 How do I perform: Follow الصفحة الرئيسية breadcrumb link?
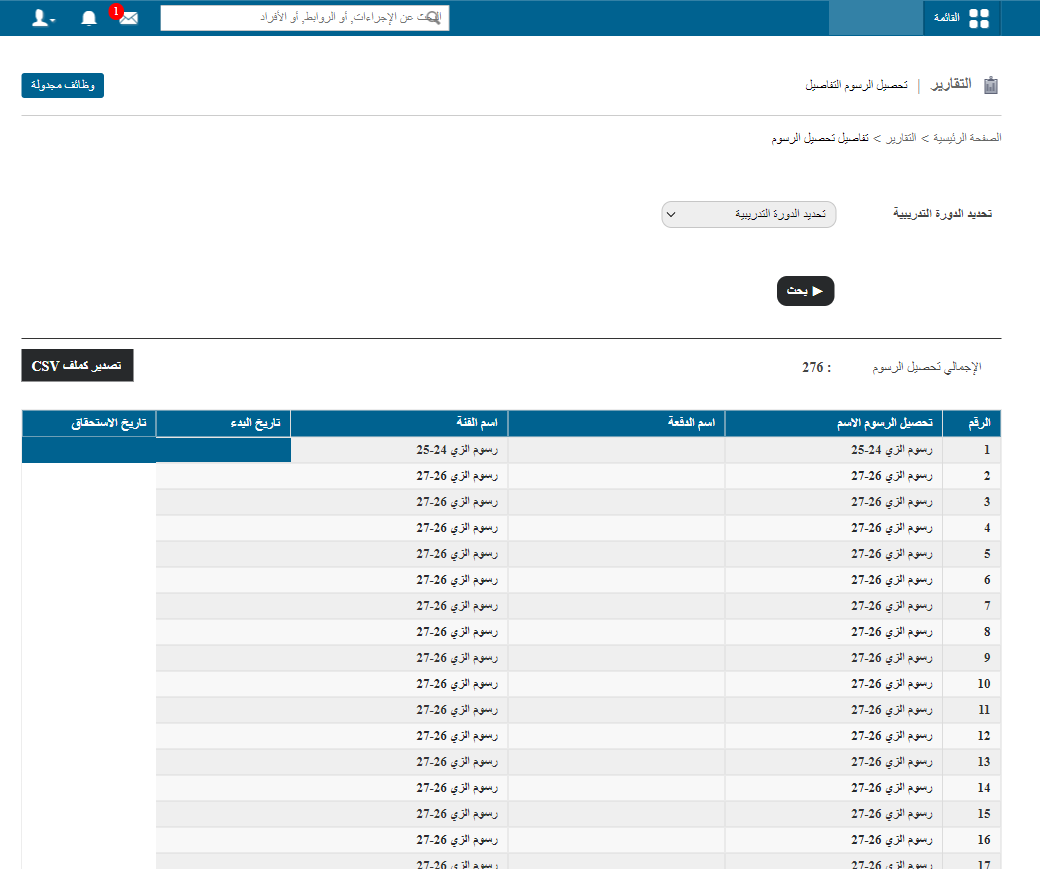967,137
